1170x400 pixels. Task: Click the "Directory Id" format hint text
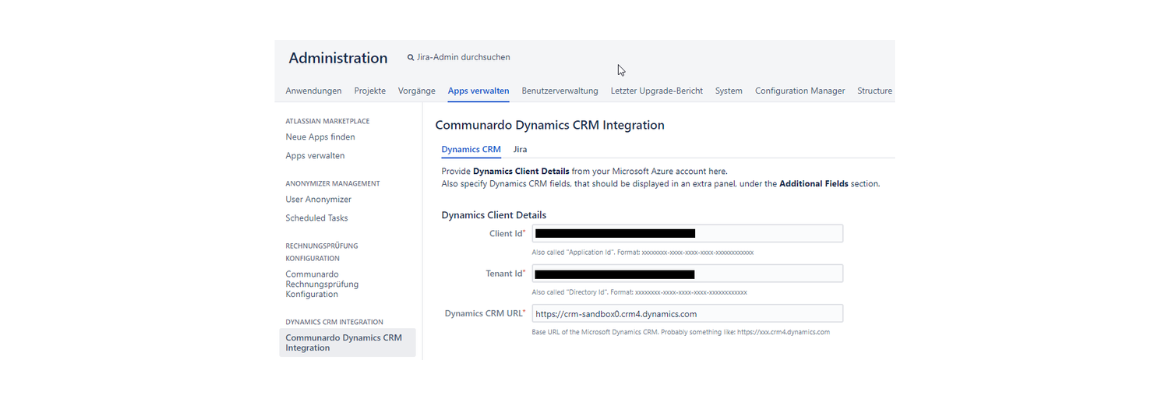point(639,292)
